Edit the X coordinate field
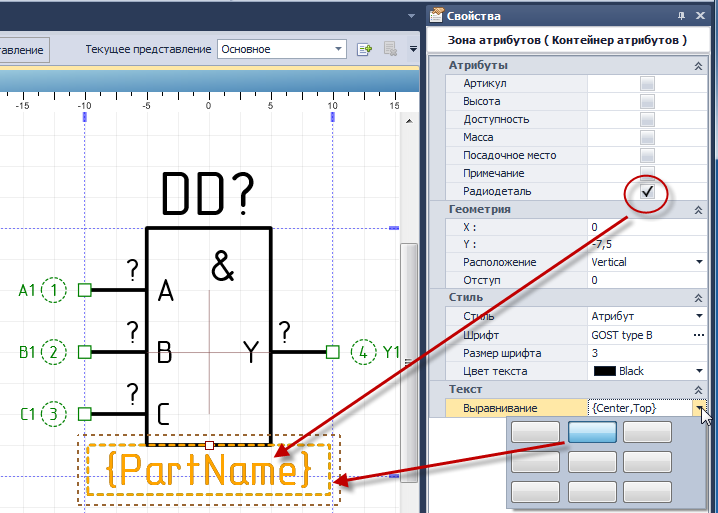 click(647, 227)
